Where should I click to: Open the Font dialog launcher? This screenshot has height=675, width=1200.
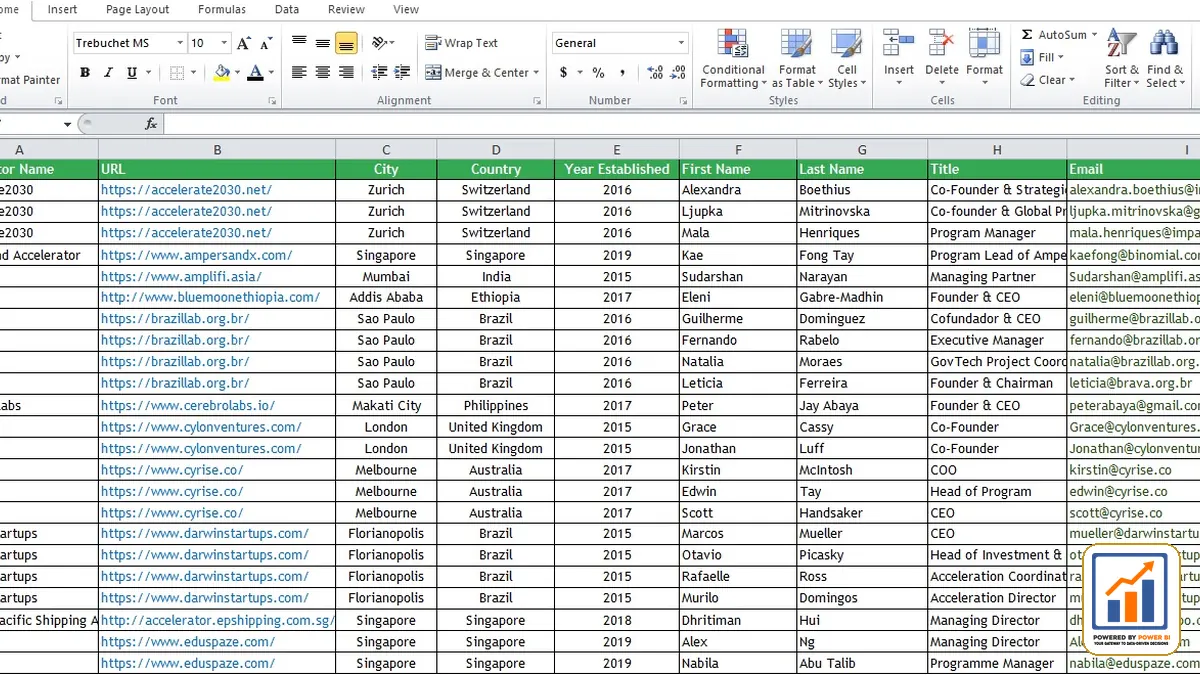pos(272,101)
